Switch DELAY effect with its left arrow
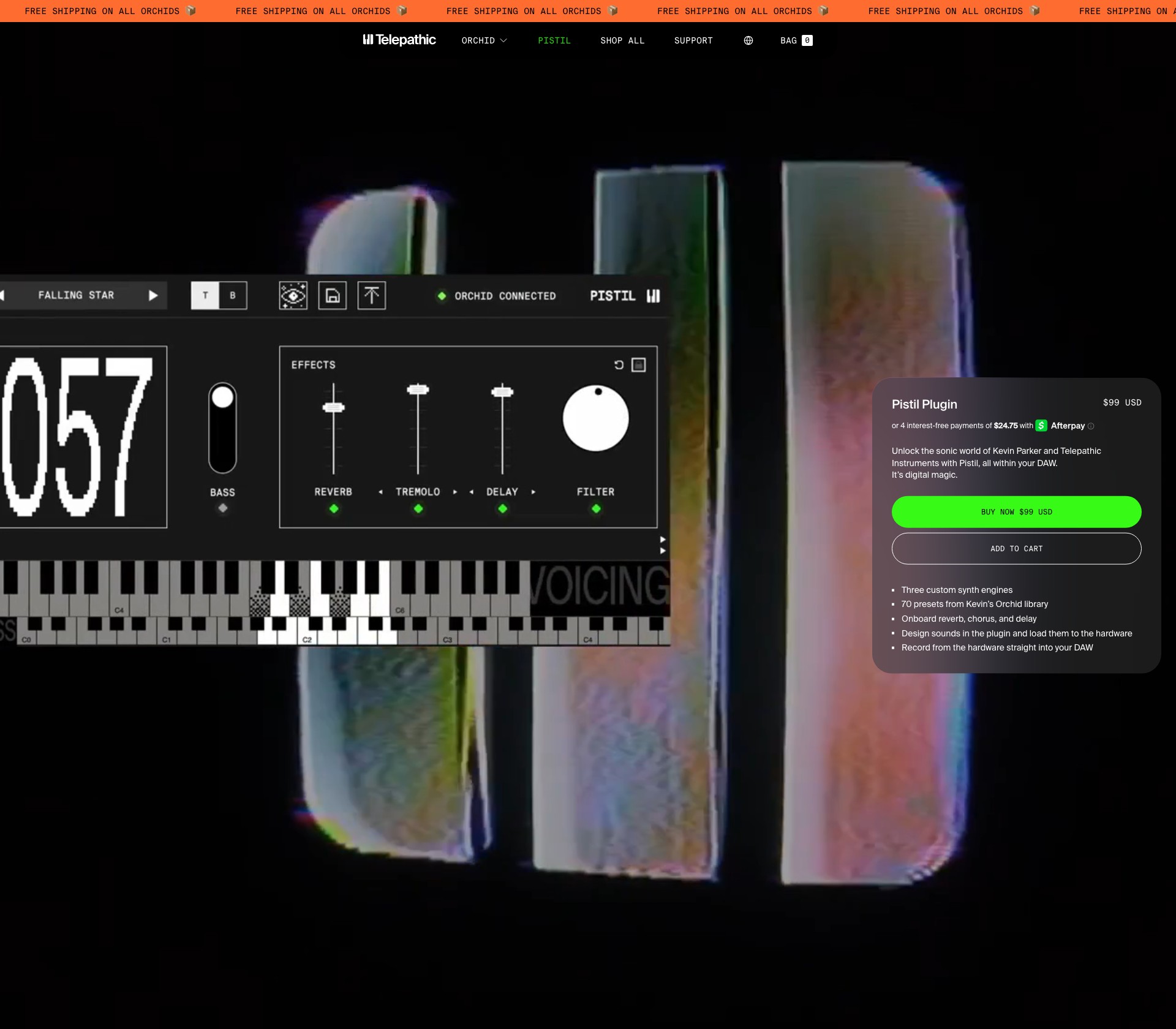The width and height of the screenshot is (1176, 1029). [471, 492]
